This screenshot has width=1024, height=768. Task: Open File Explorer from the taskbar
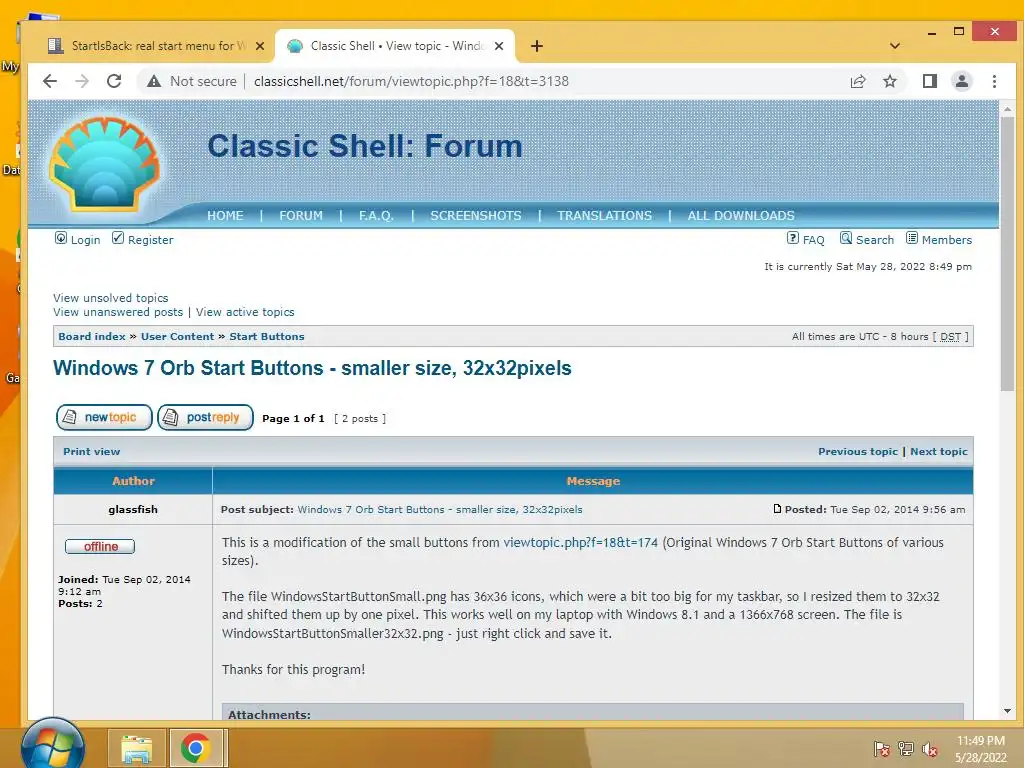tap(136, 748)
